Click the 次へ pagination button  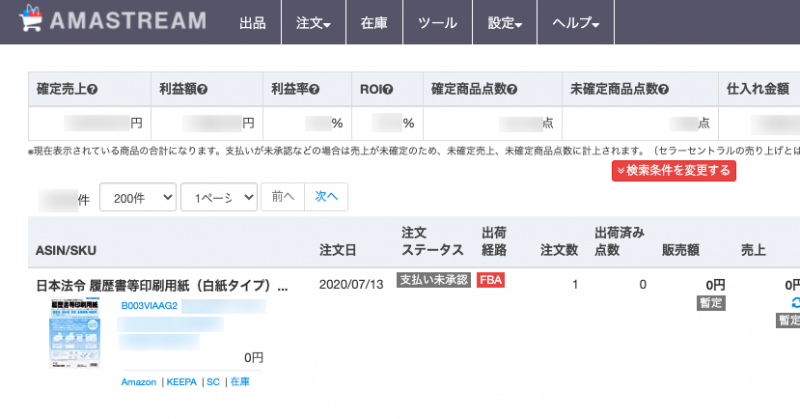326,196
